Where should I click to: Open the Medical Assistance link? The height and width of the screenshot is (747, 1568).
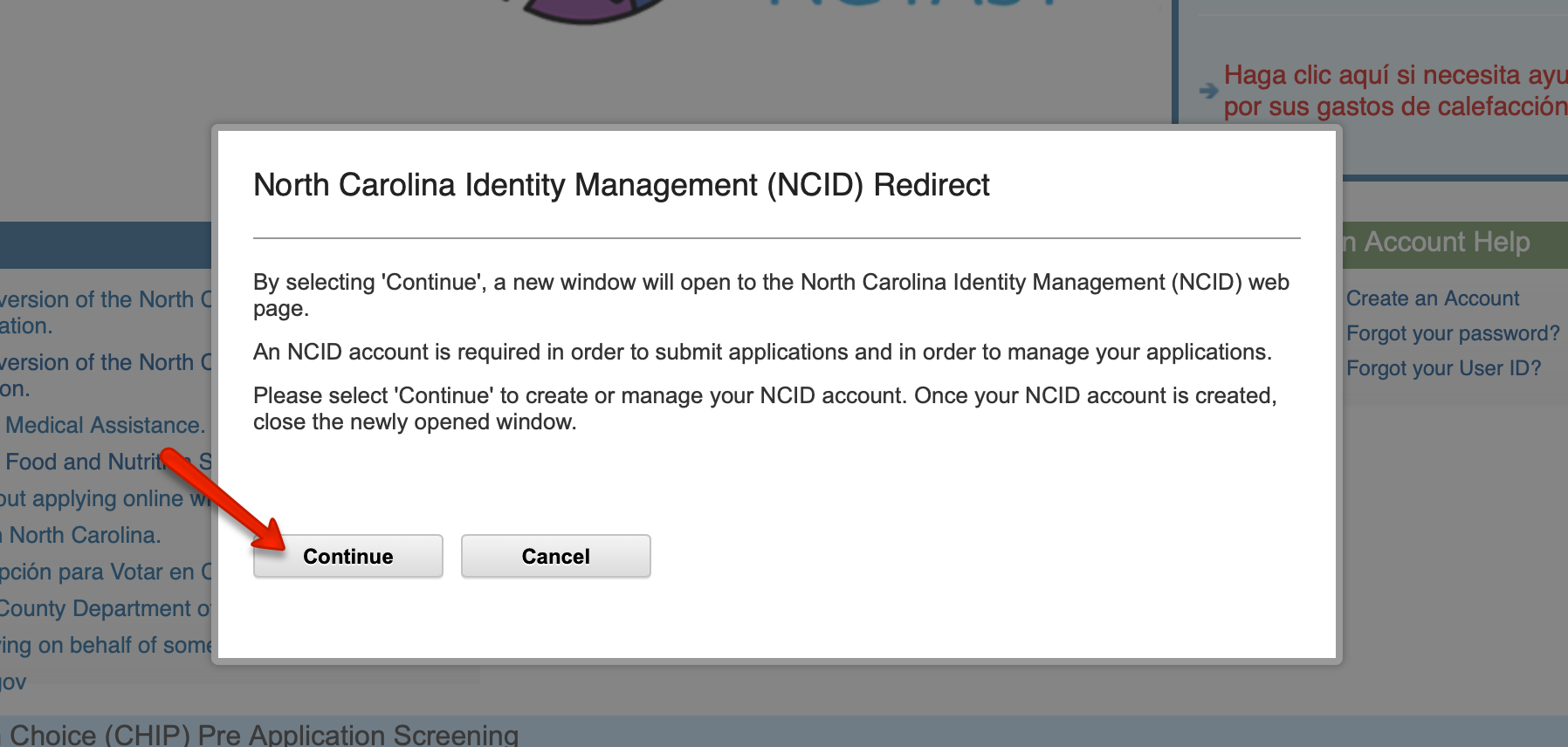pos(105,425)
